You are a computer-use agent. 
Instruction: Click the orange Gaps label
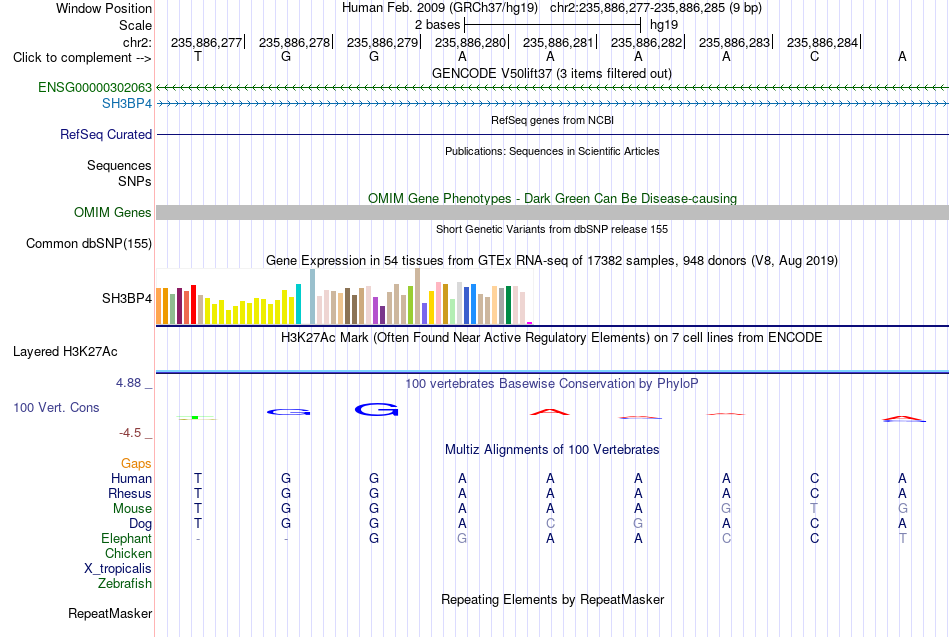coord(136,464)
